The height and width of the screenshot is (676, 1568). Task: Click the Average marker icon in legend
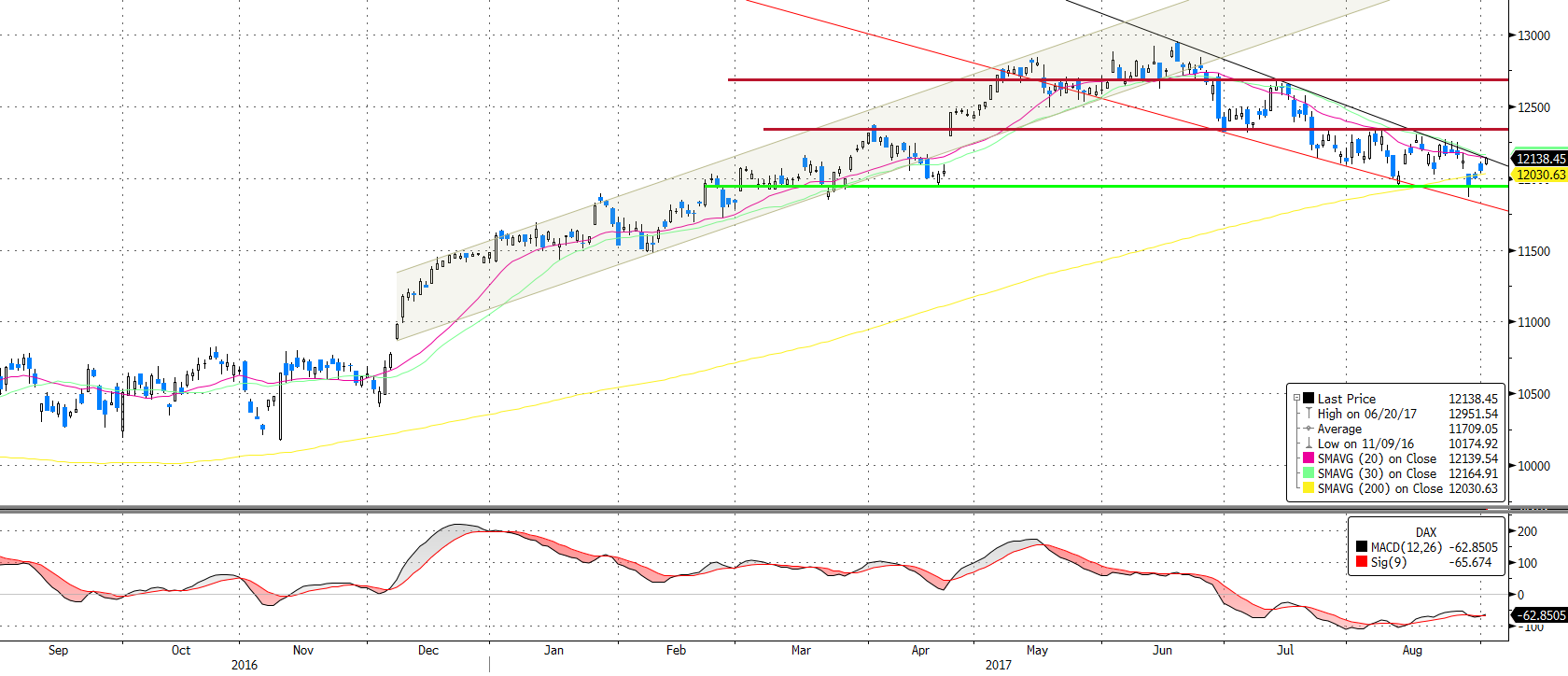[x=1309, y=429]
